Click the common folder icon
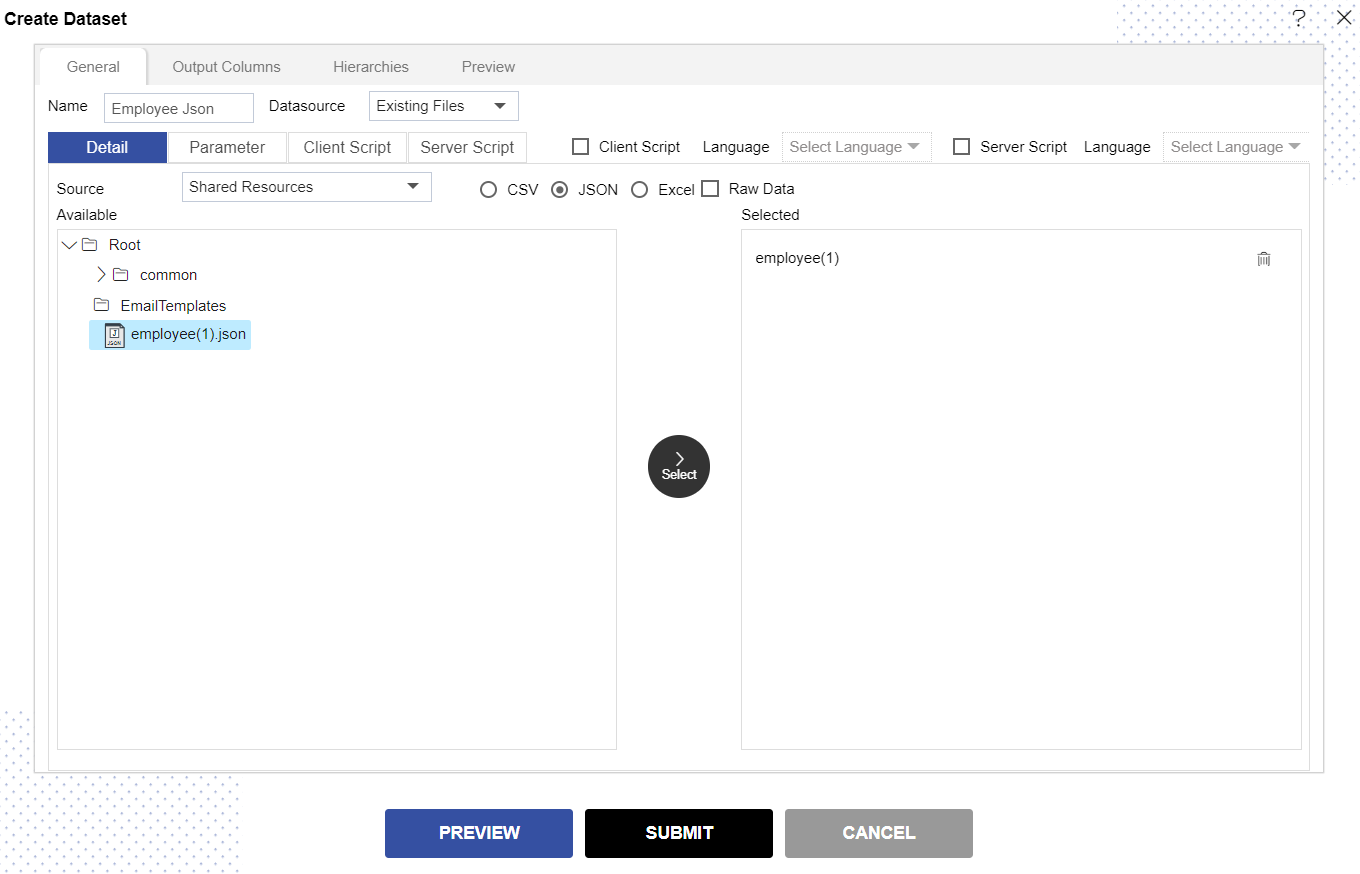This screenshot has width=1360, height=874. tap(120, 275)
